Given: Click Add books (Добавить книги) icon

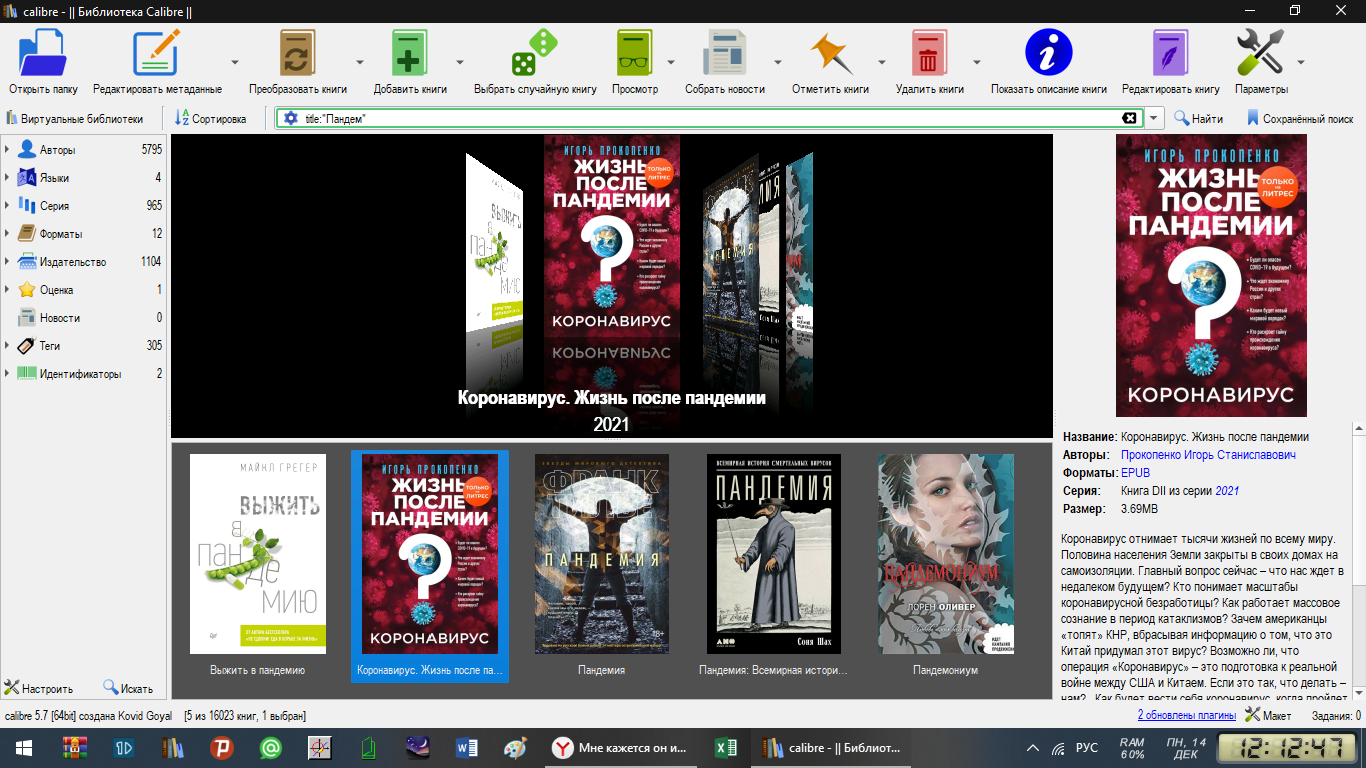Looking at the screenshot, I should [x=410, y=52].
